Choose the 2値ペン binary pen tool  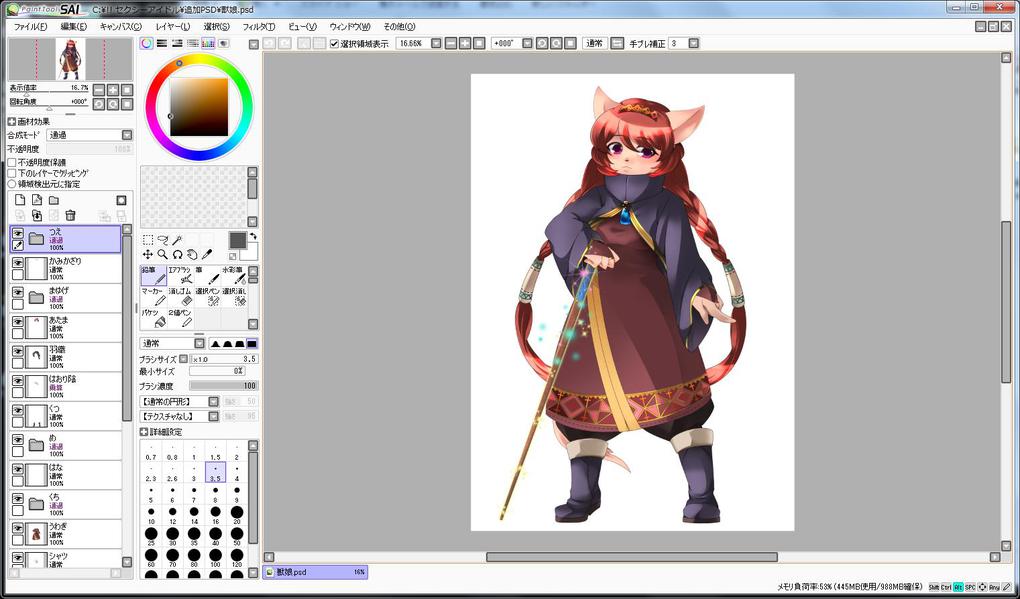pos(180,318)
